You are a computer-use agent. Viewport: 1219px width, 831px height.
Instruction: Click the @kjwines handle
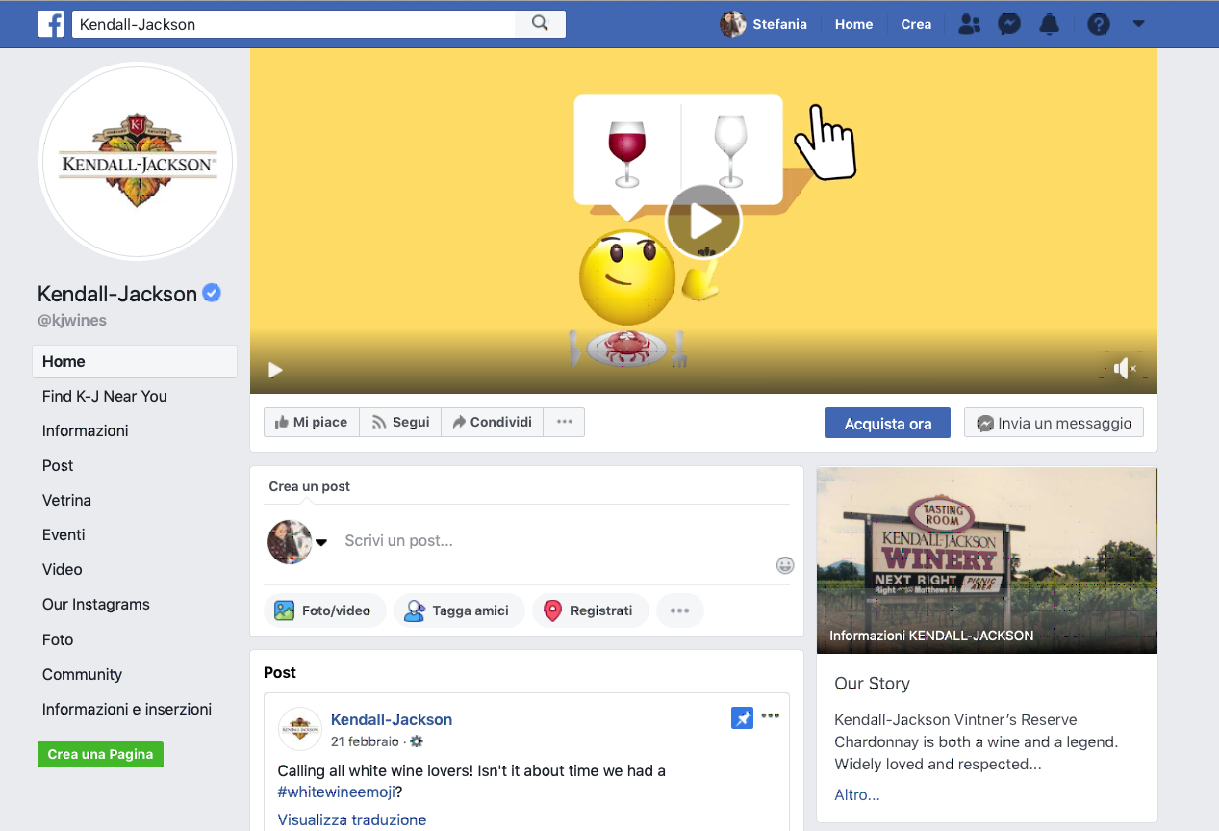[x=72, y=321]
